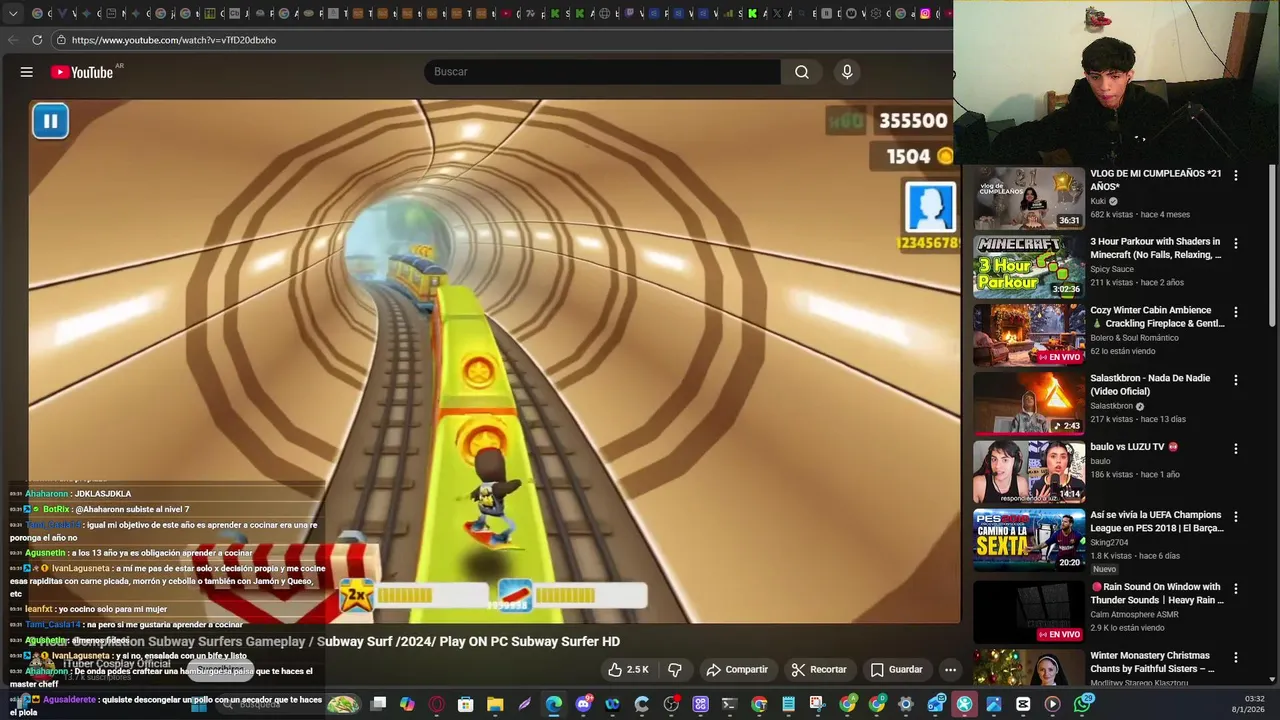Dislike the video with thumbs down
Image resolution: width=1280 pixels, height=720 pixels.
(675, 670)
